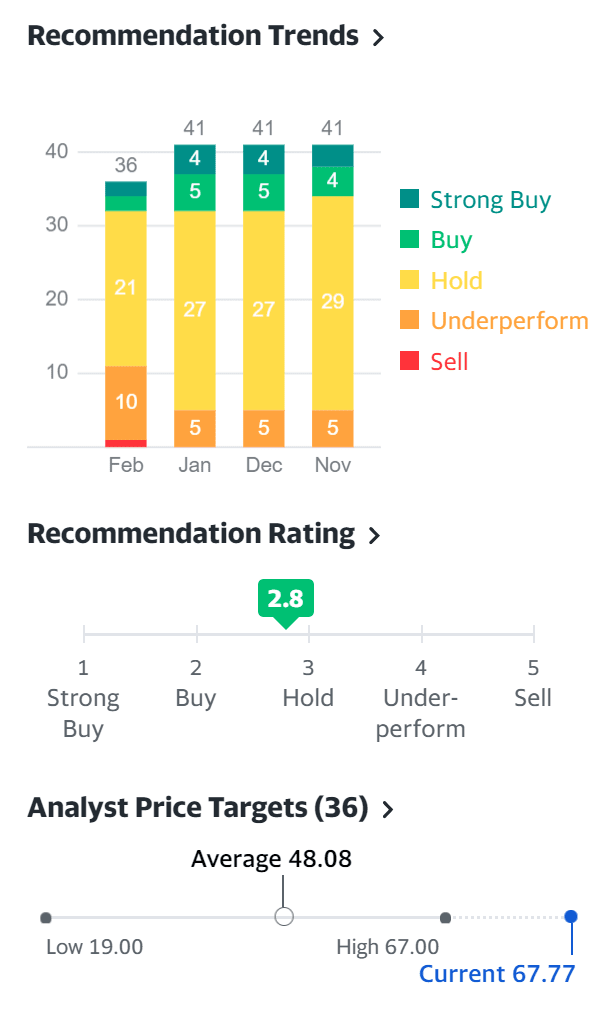Expand the Recommendation Rating chevron arrow

tap(375, 536)
